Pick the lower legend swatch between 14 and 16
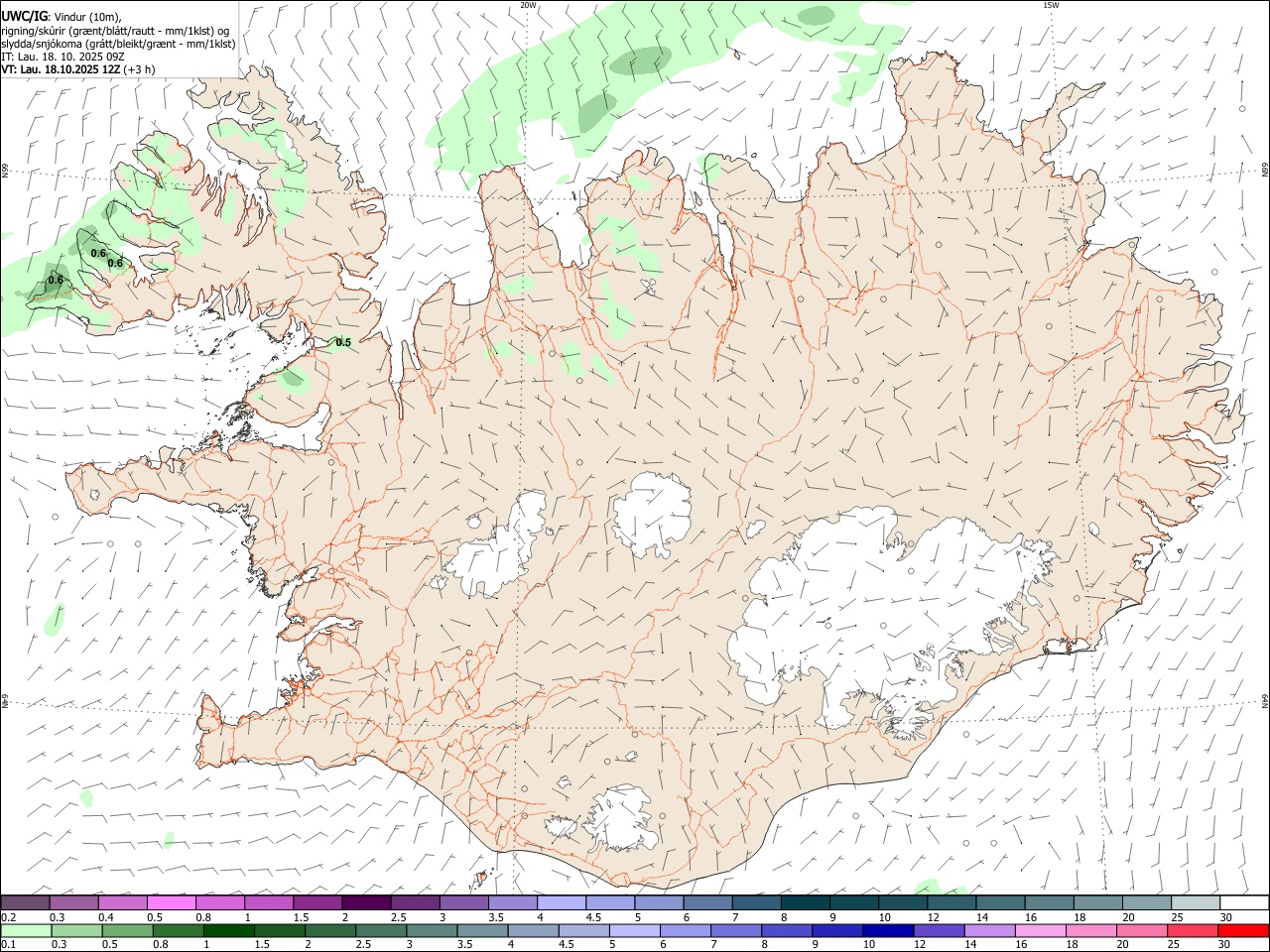This screenshot has width=1270, height=952. pyautogui.click(x=988, y=930)
